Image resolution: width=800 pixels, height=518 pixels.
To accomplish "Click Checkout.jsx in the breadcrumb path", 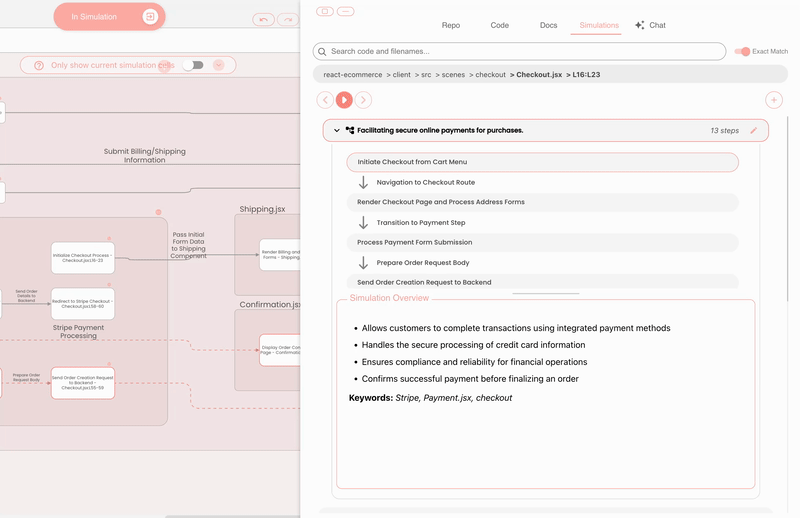I will tap(538, 74).
